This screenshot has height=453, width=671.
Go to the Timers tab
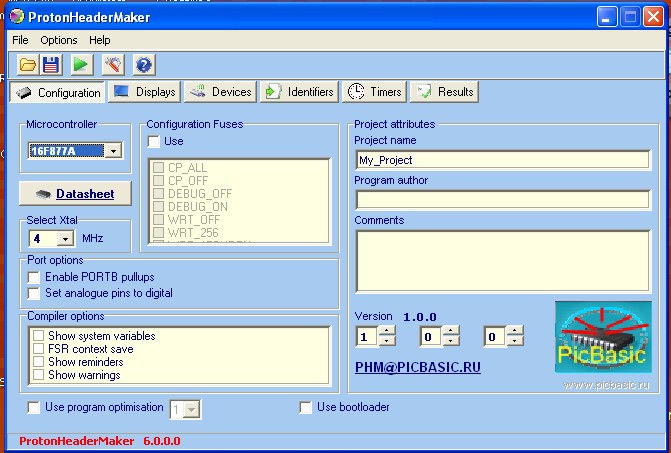pos(374,92)
